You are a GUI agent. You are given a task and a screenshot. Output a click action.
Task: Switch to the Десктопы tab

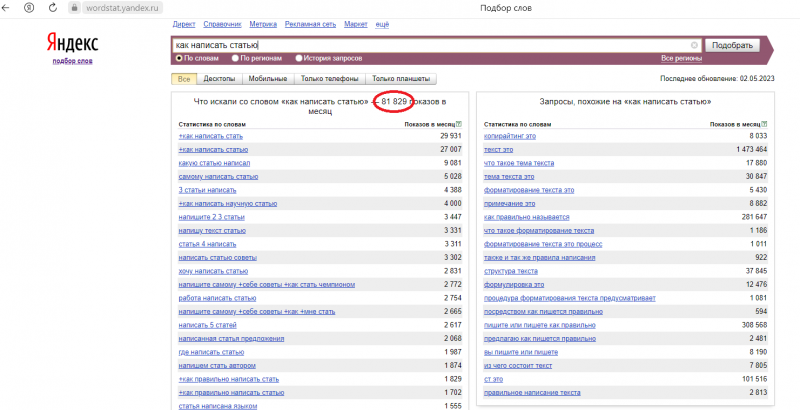coord(219,79)
